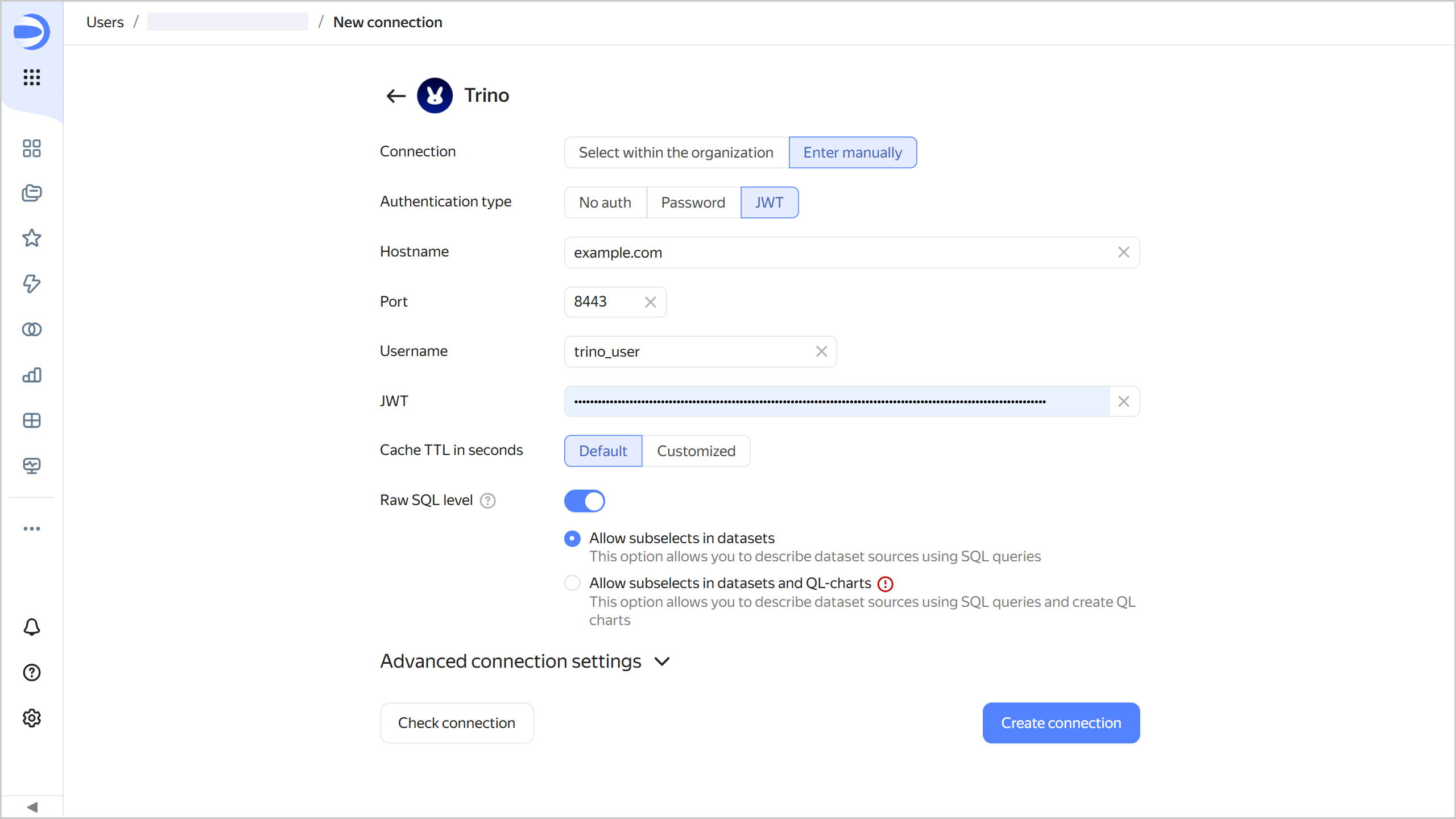Click the Check connection button

457,723
